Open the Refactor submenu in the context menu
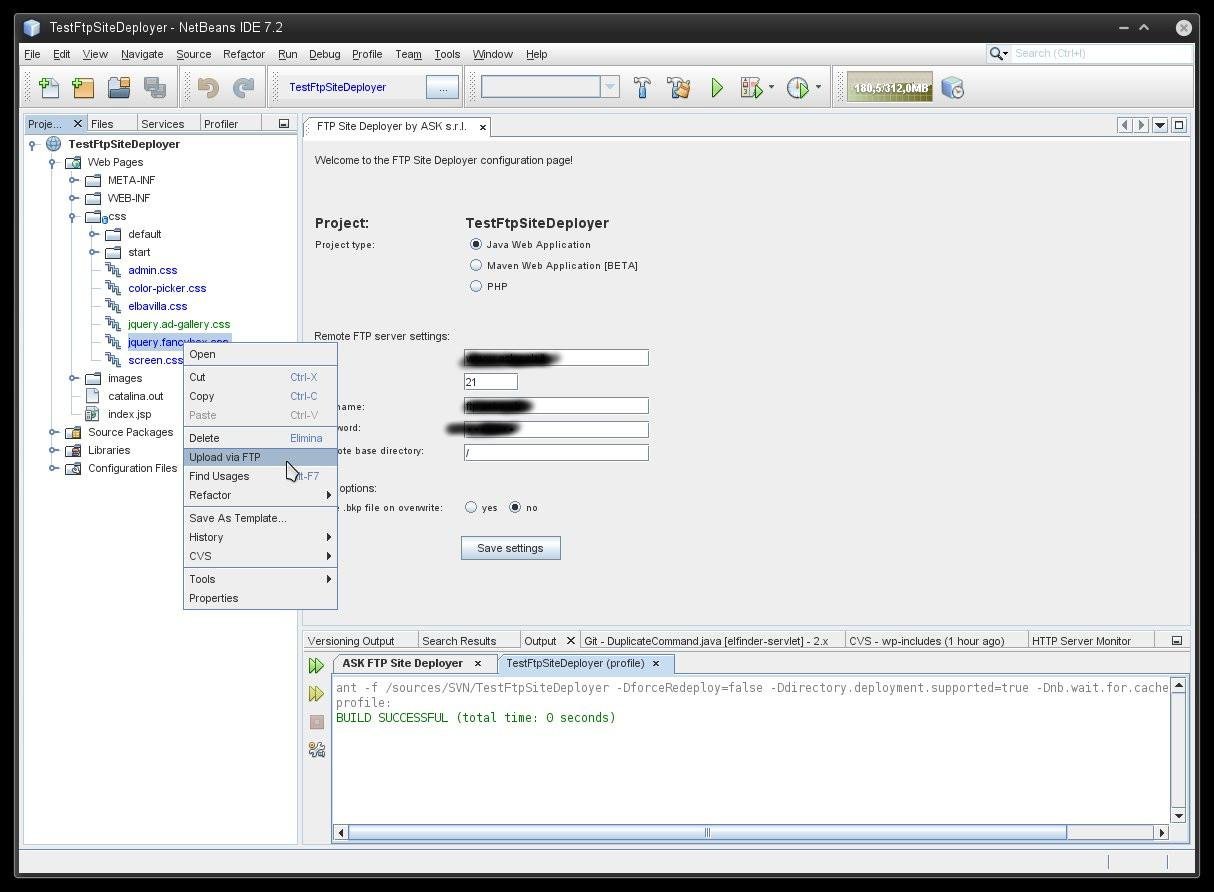This screenshot has height=892, width=1214. 211,495
